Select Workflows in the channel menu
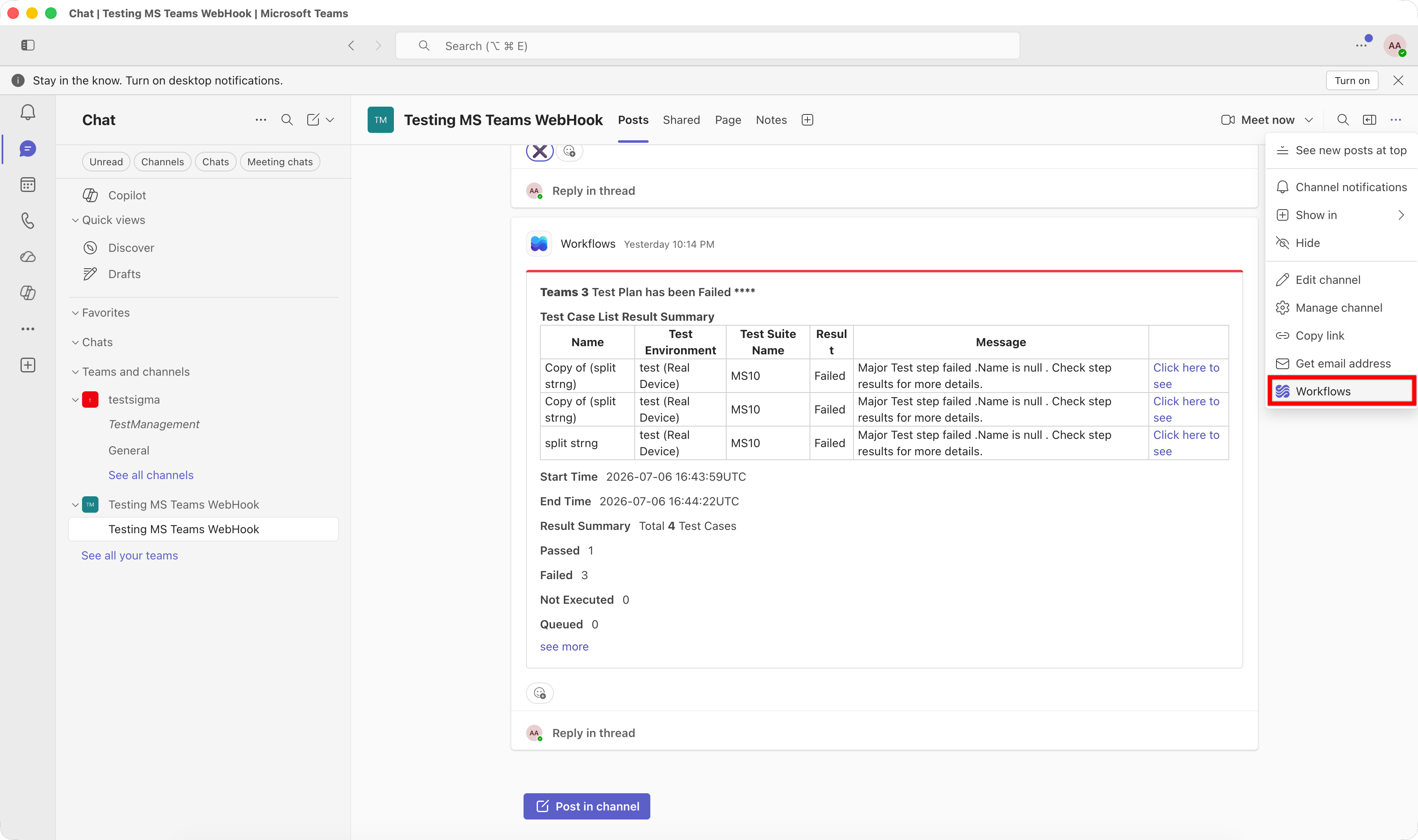This screenshot has height=840, width=1418. [1340, 391]
